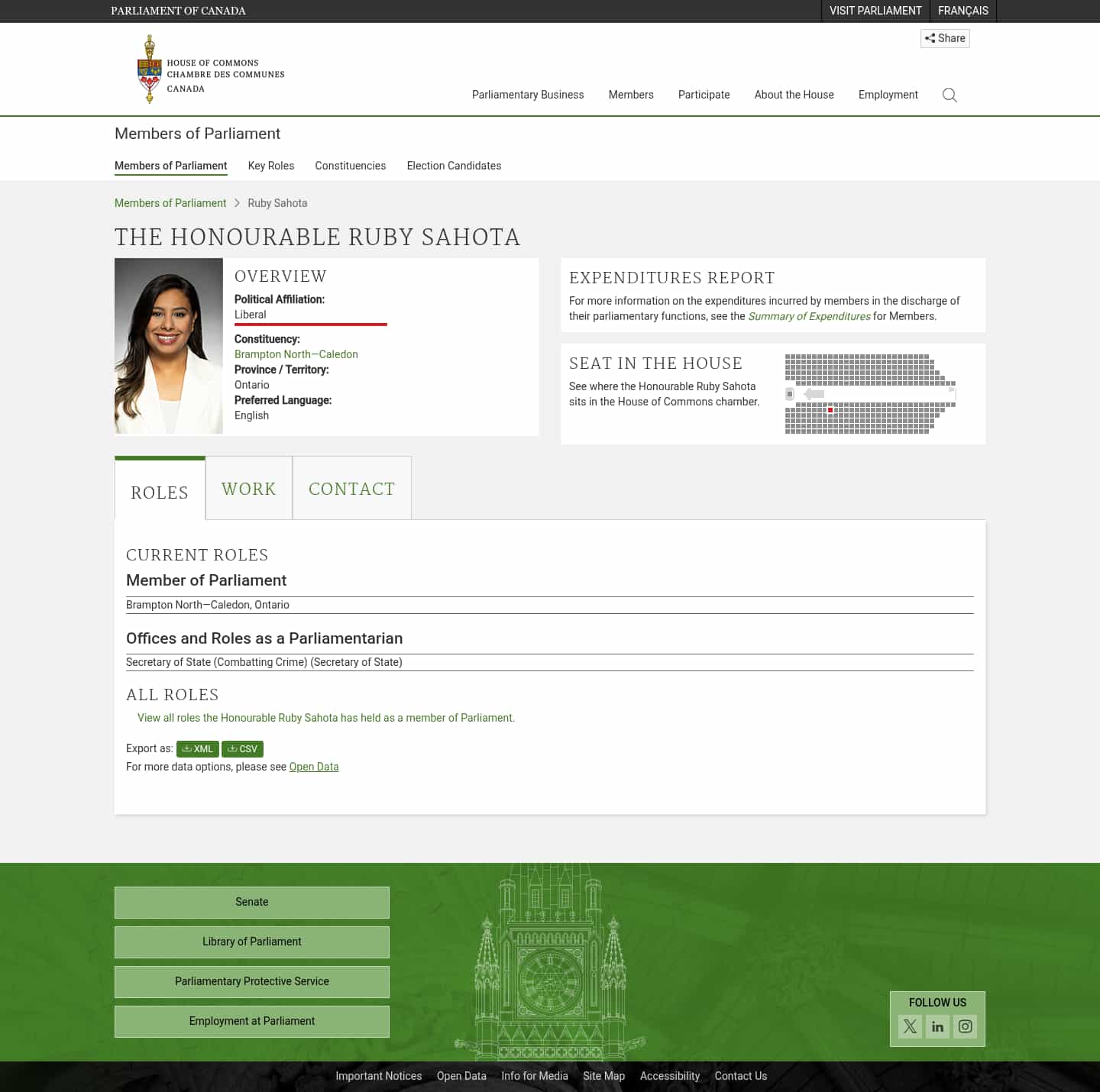Screen dimensions: 1100x1092
Task: Expand the Participate menu
Action: coord(704,95)
